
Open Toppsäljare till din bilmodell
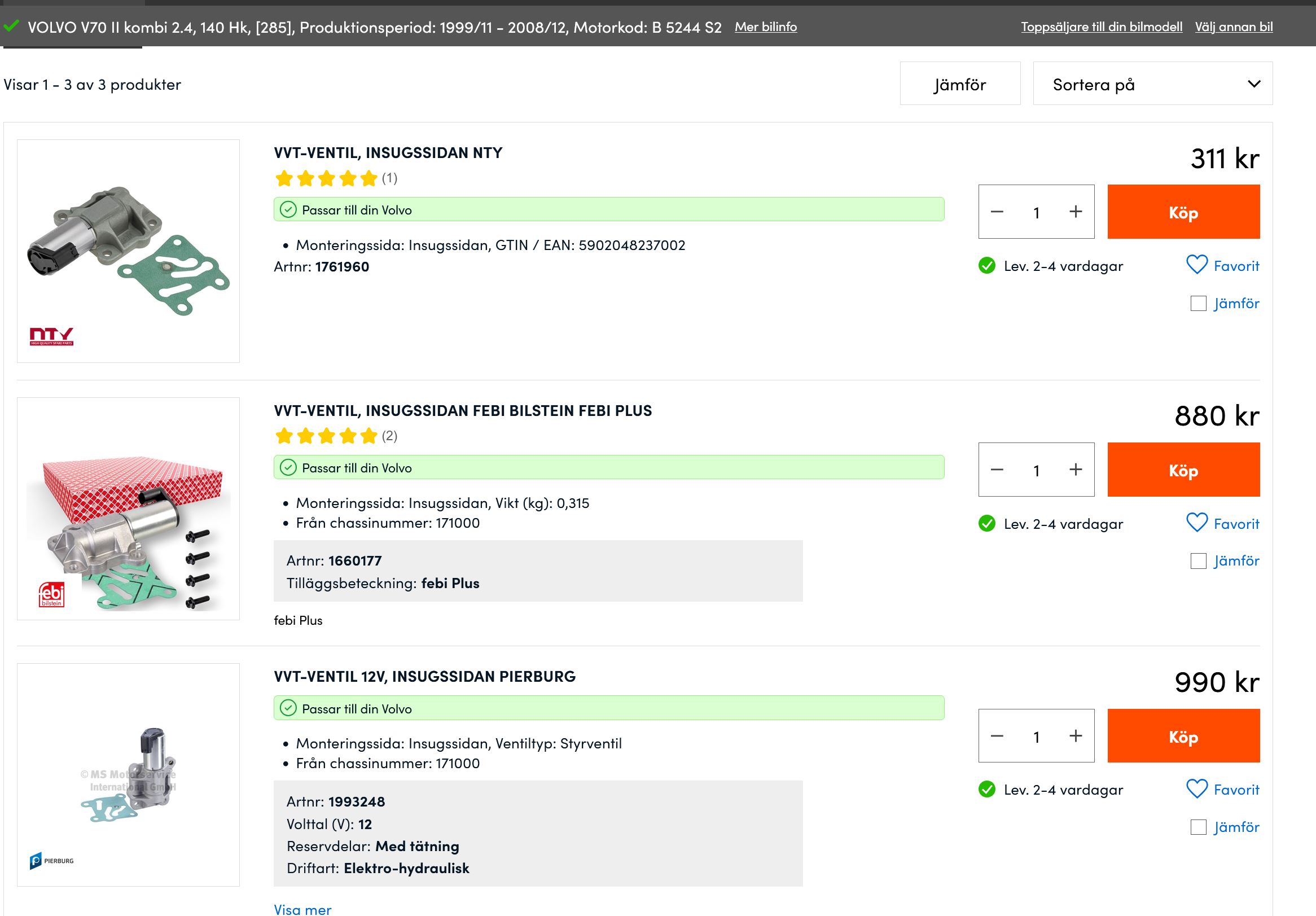coord(1101,27)
